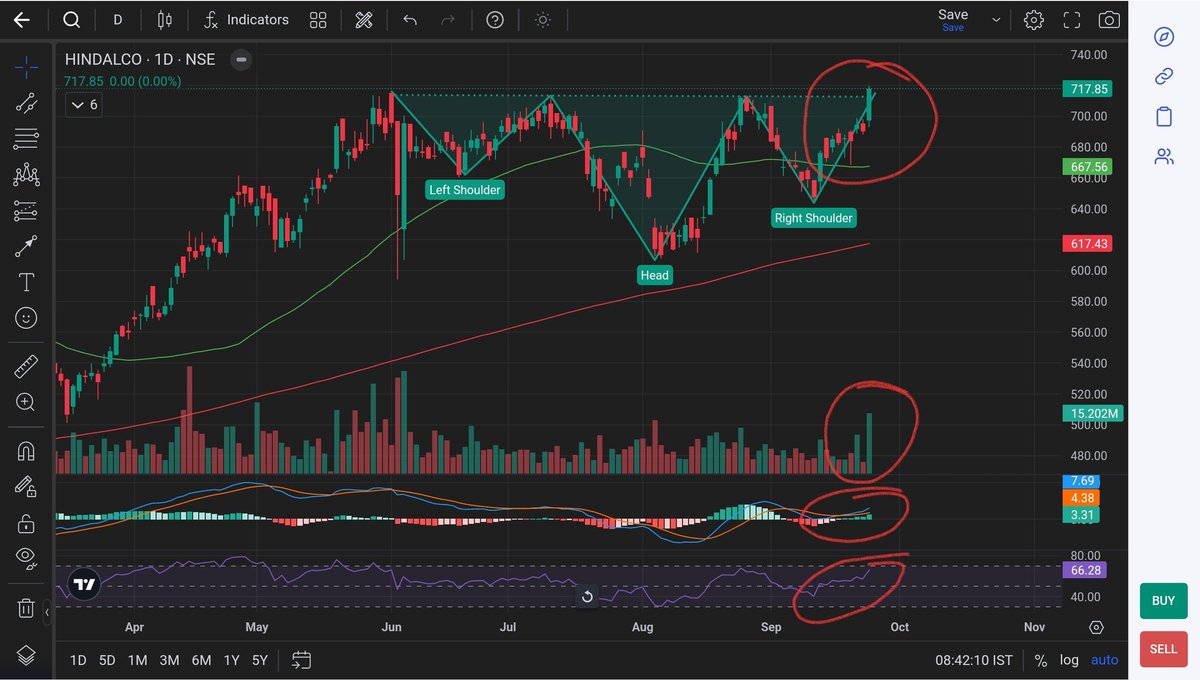This screenshot has width=1200, height=680.
Task: Pick the chart patterns tool
Action: (26, 175)
